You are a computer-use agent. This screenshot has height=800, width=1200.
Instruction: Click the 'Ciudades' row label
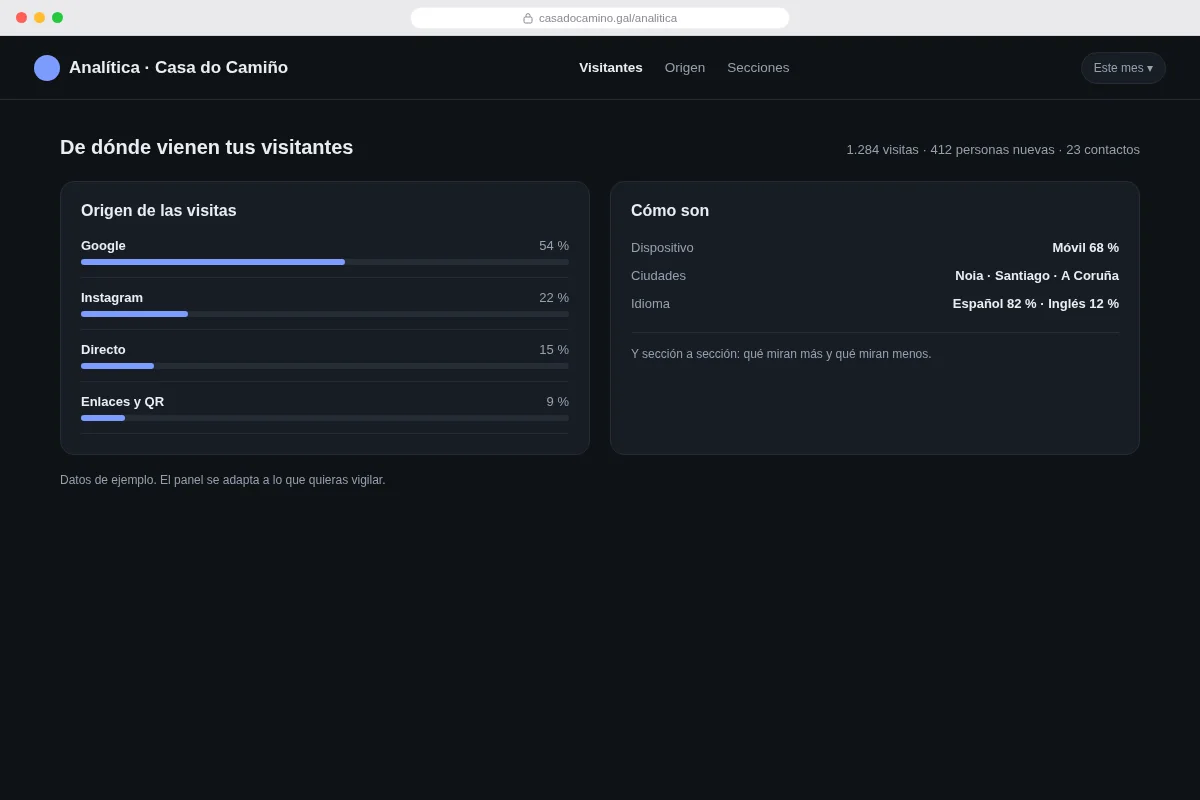pos(658,276)
